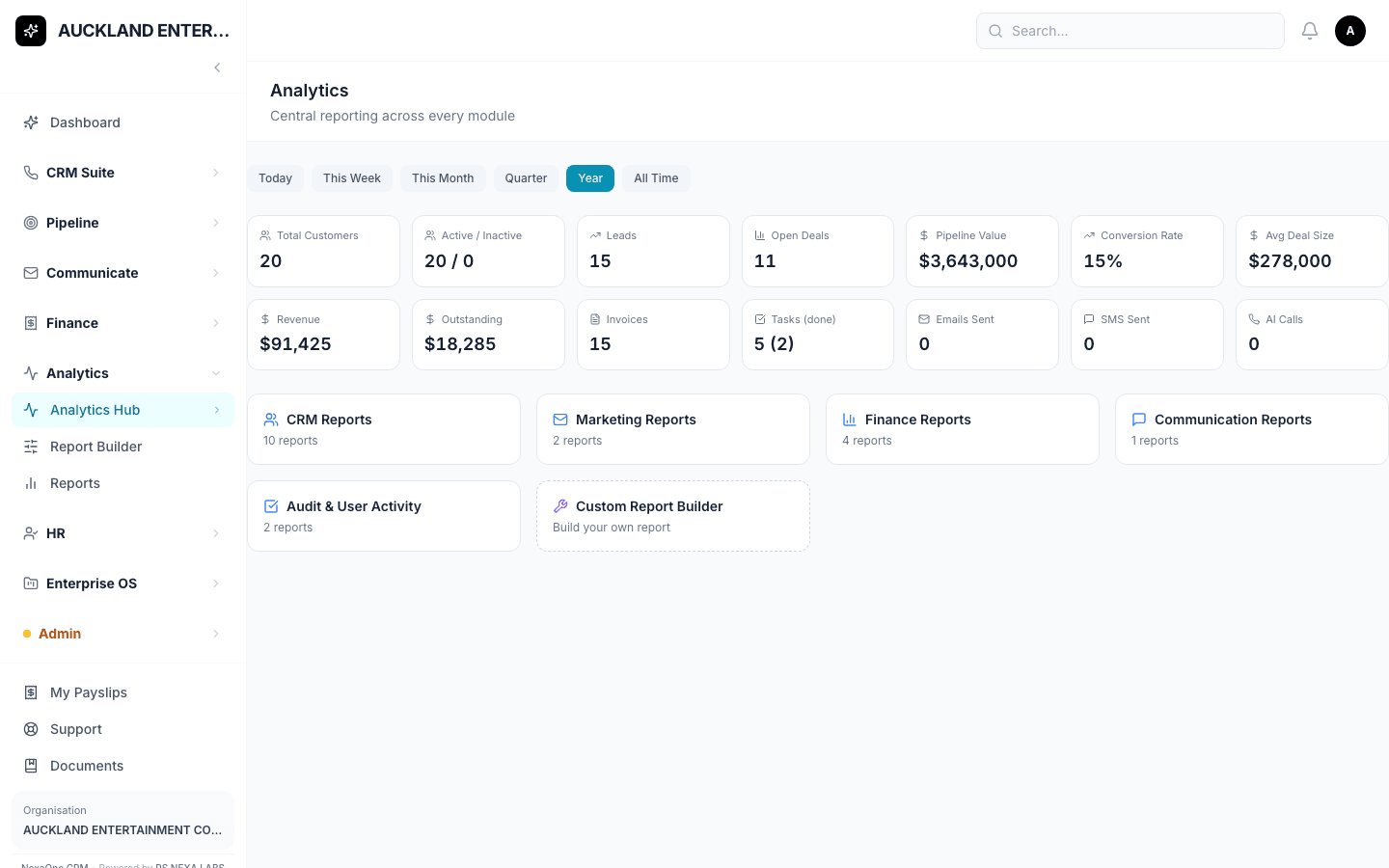
Task: Select the This Month time filter
Action: click(x=443, y=178)
